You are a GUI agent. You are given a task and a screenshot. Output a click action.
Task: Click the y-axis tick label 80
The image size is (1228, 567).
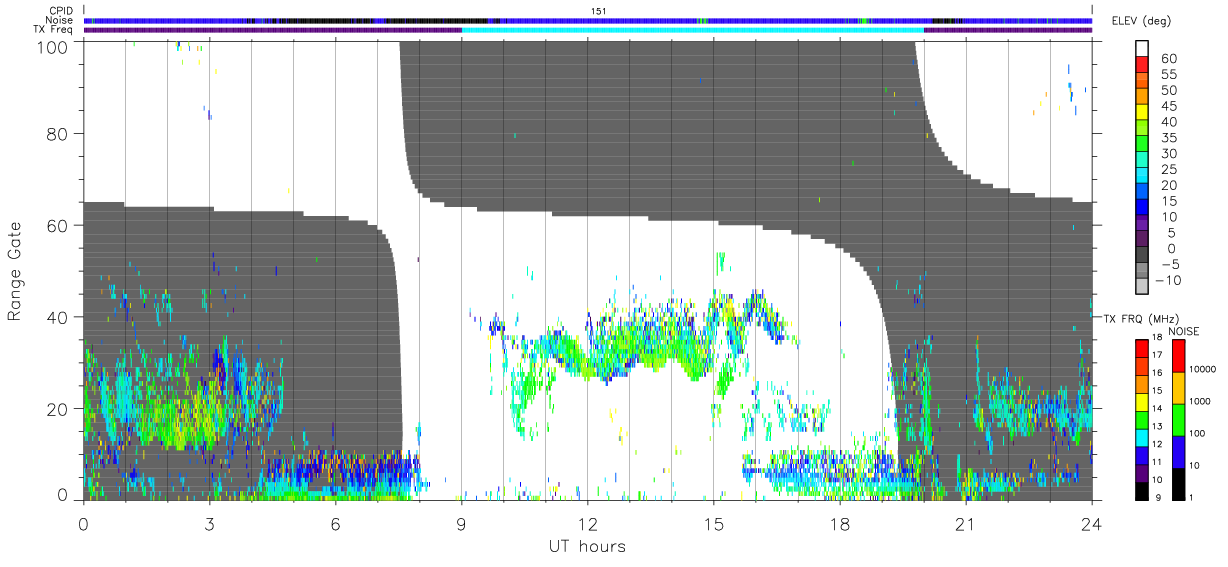[x=58, y=133]
